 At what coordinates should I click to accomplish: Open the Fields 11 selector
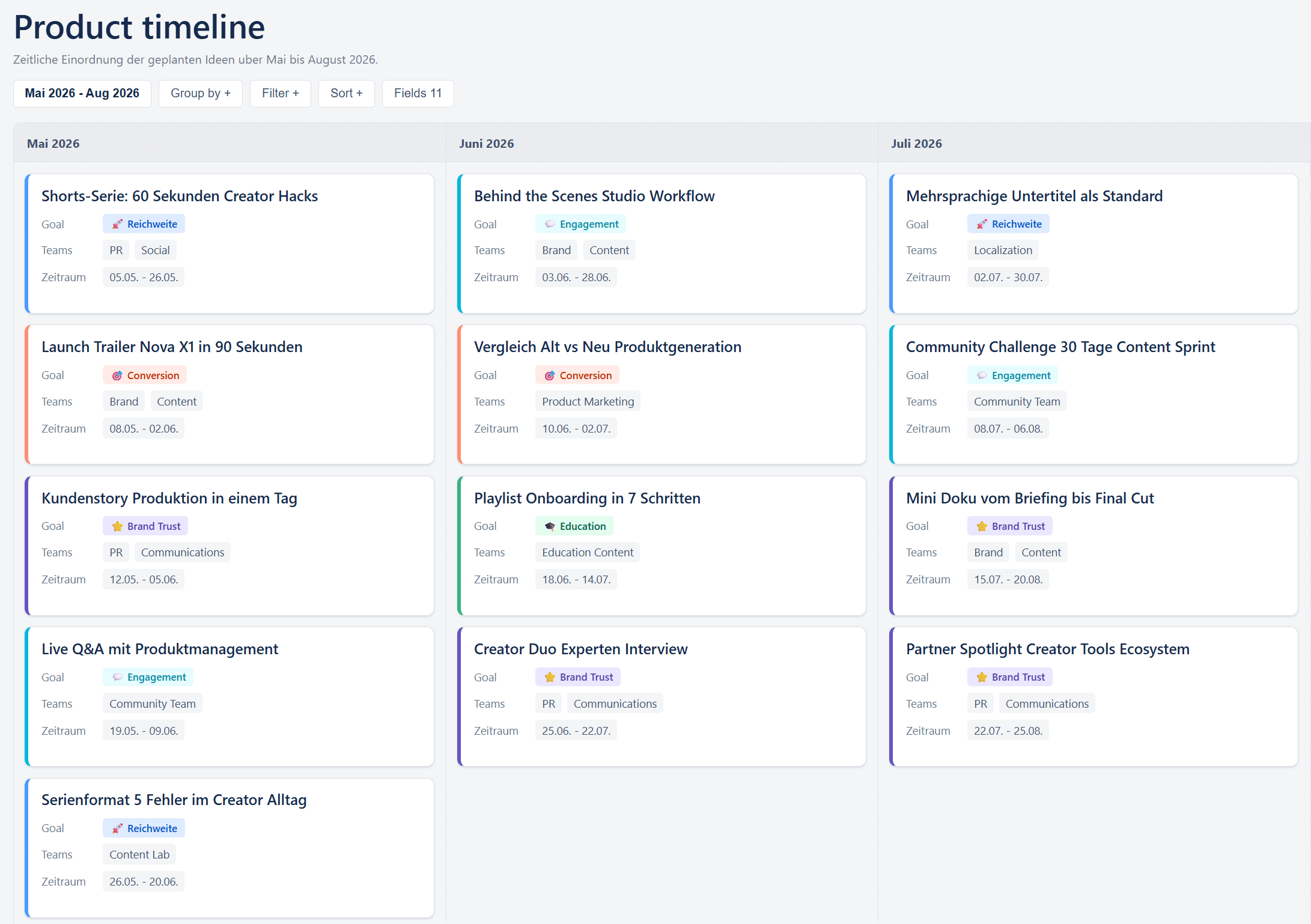coord(418,93)
